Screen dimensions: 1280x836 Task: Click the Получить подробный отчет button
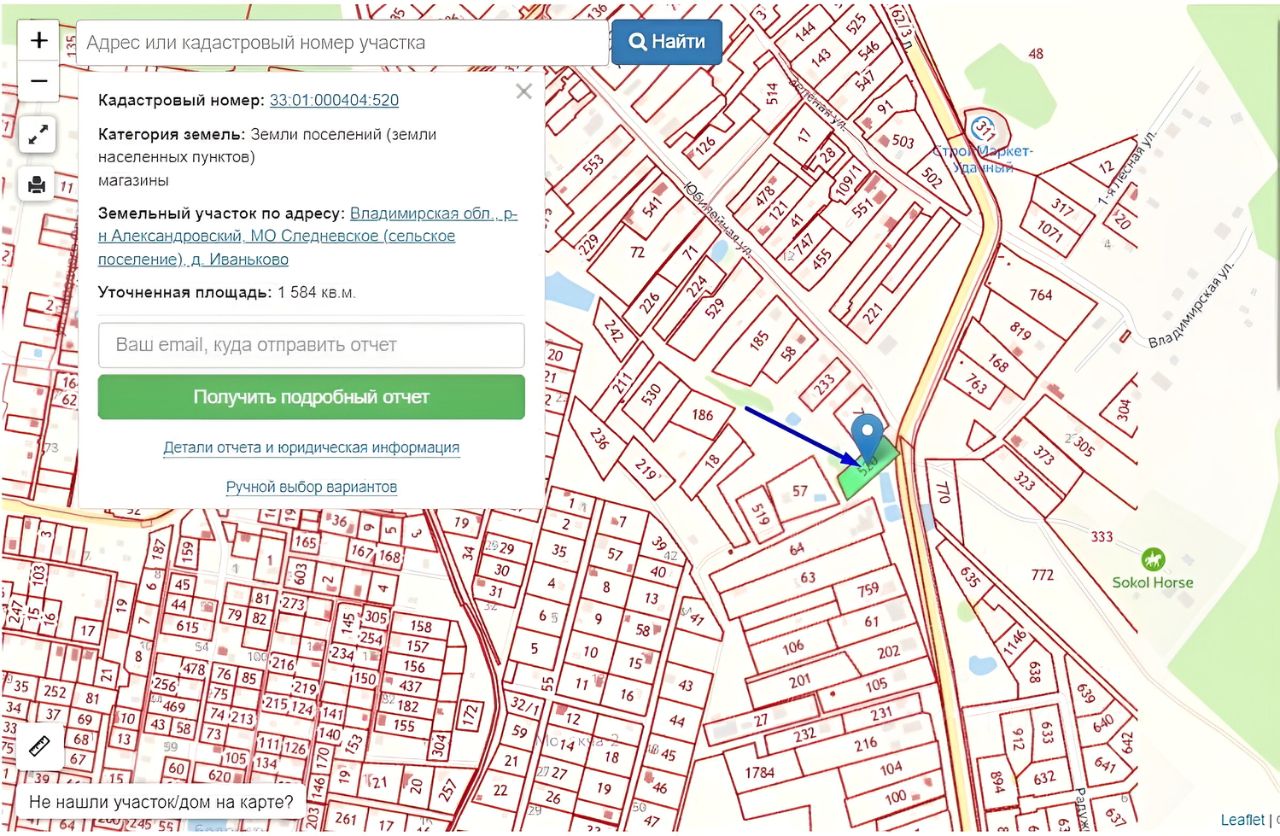pyautogui.click(x=311, y=397)
